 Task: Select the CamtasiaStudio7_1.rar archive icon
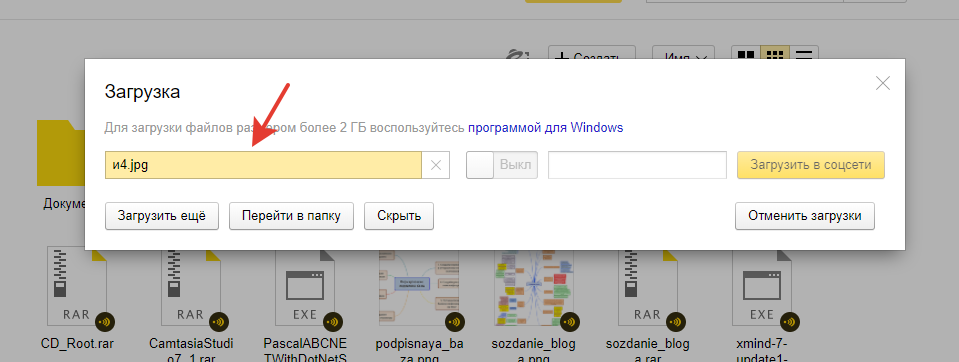click(x=191, y=286)
